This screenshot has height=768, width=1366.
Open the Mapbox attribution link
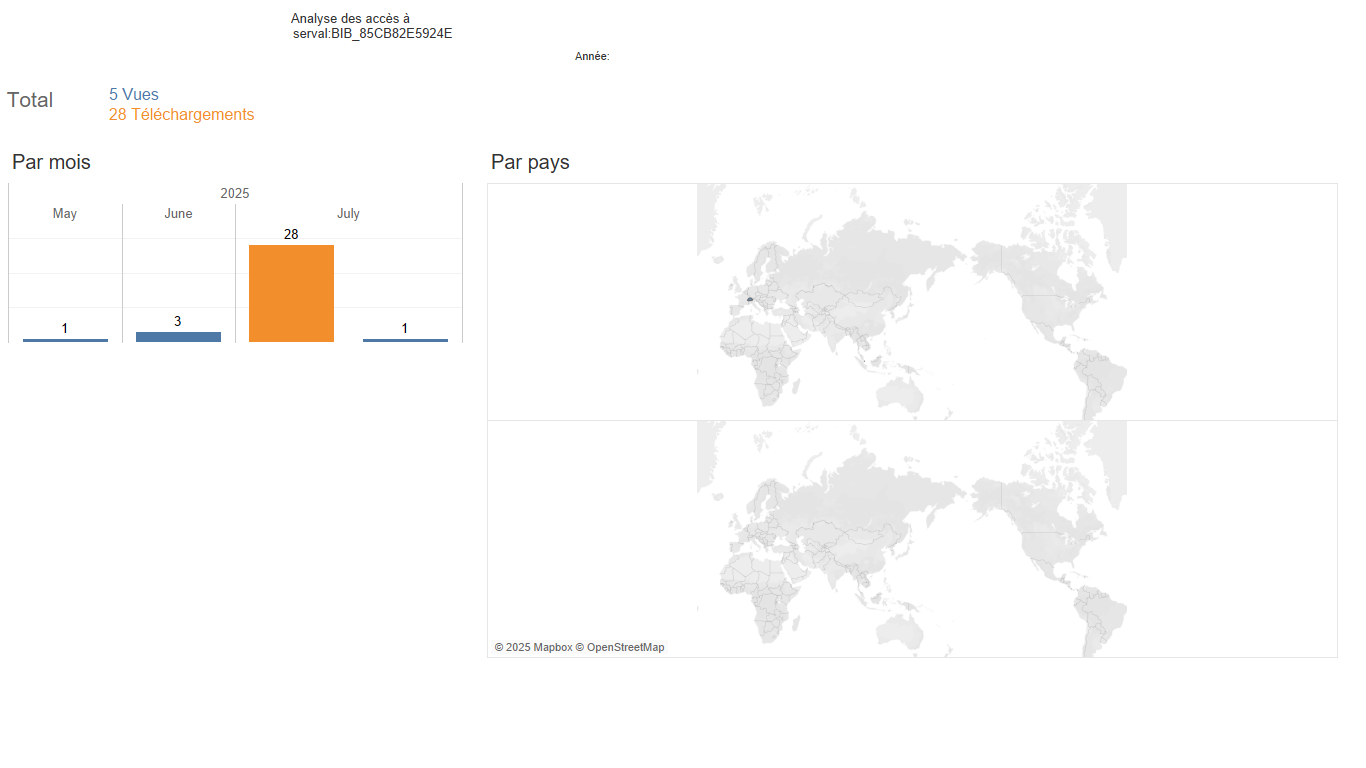[x=533, y=648]
